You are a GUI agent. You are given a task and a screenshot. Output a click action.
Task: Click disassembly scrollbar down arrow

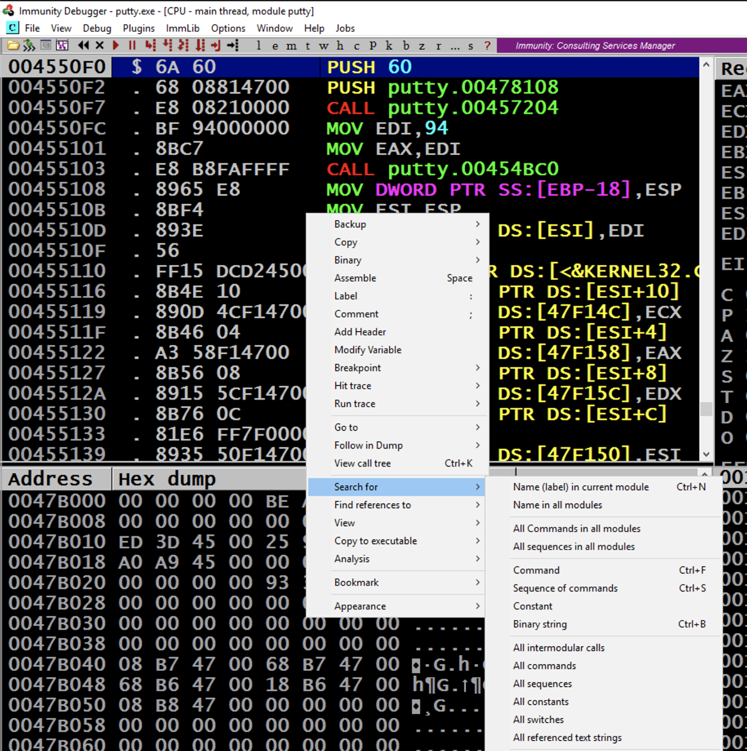(x=706, y=454)
